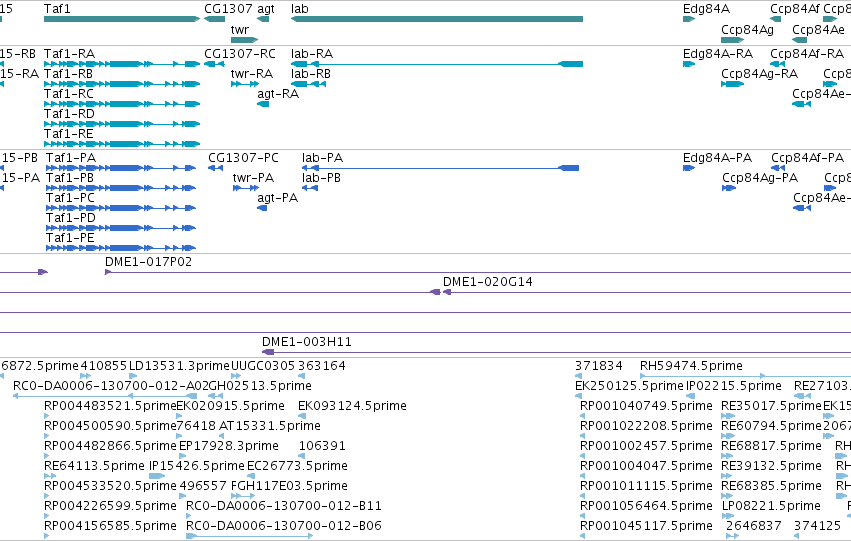The height and width of the screenshot is (541, 851).
Task: Select EST RC0-DA0006-130700-012-B11
Action: [x=284, y=507]
